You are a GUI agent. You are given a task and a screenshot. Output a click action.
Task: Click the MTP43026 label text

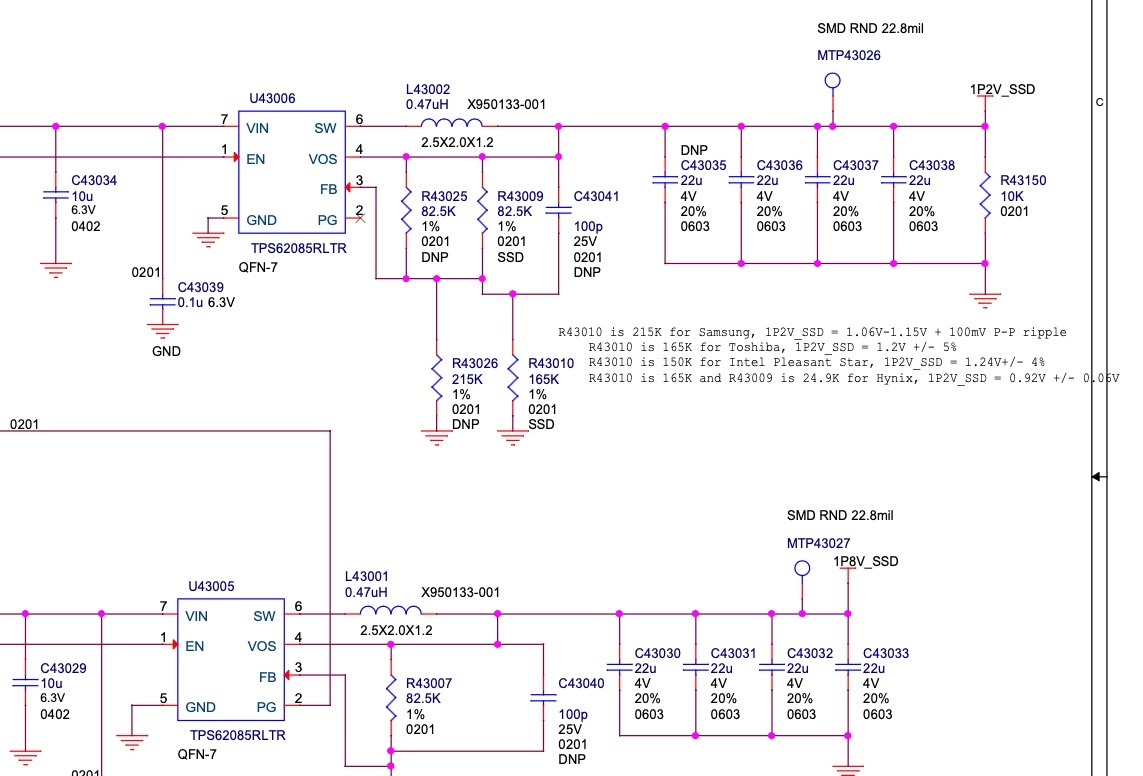(849, 55)
